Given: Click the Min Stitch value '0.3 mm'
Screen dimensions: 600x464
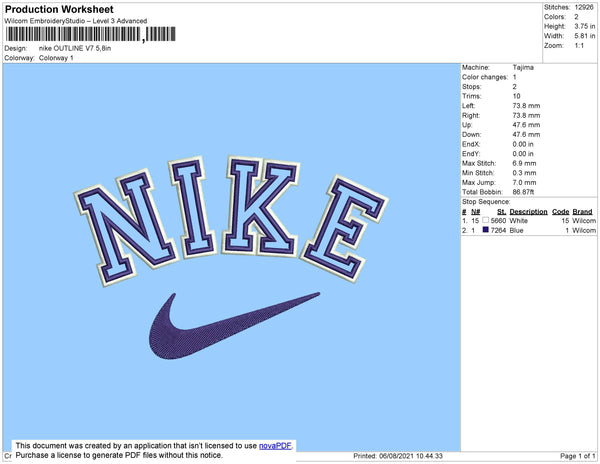Looking at the screenshot, I should point(524,173).
